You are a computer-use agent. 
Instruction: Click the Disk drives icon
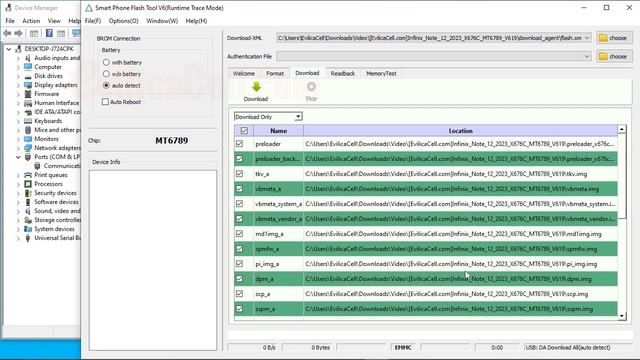click(28, 76)
